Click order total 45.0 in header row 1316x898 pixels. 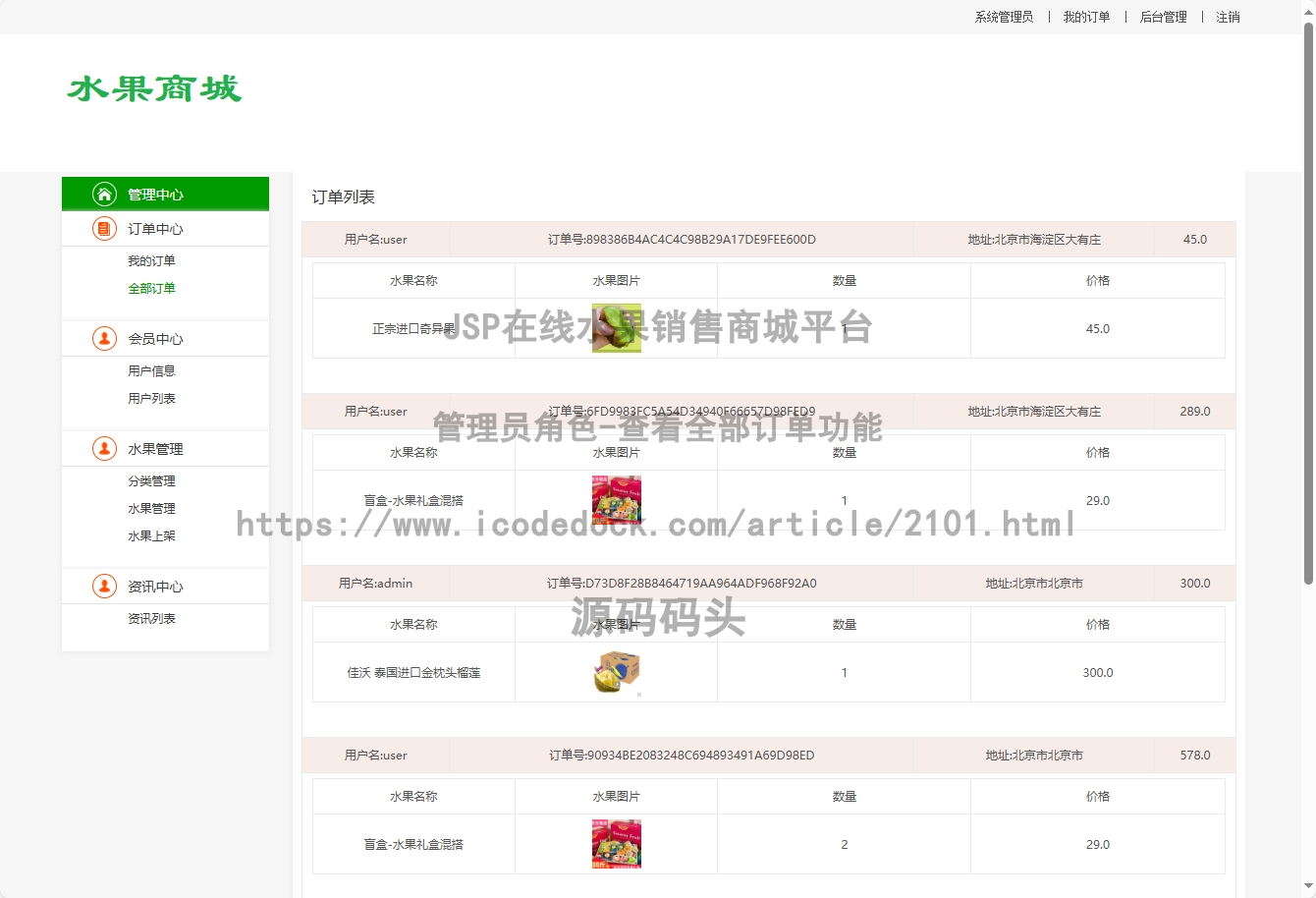tap(1195, 239)
